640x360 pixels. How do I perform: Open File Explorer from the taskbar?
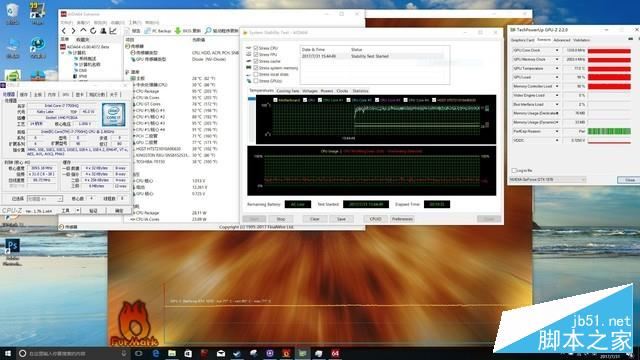pyautogui.click(x=172, y=353)
